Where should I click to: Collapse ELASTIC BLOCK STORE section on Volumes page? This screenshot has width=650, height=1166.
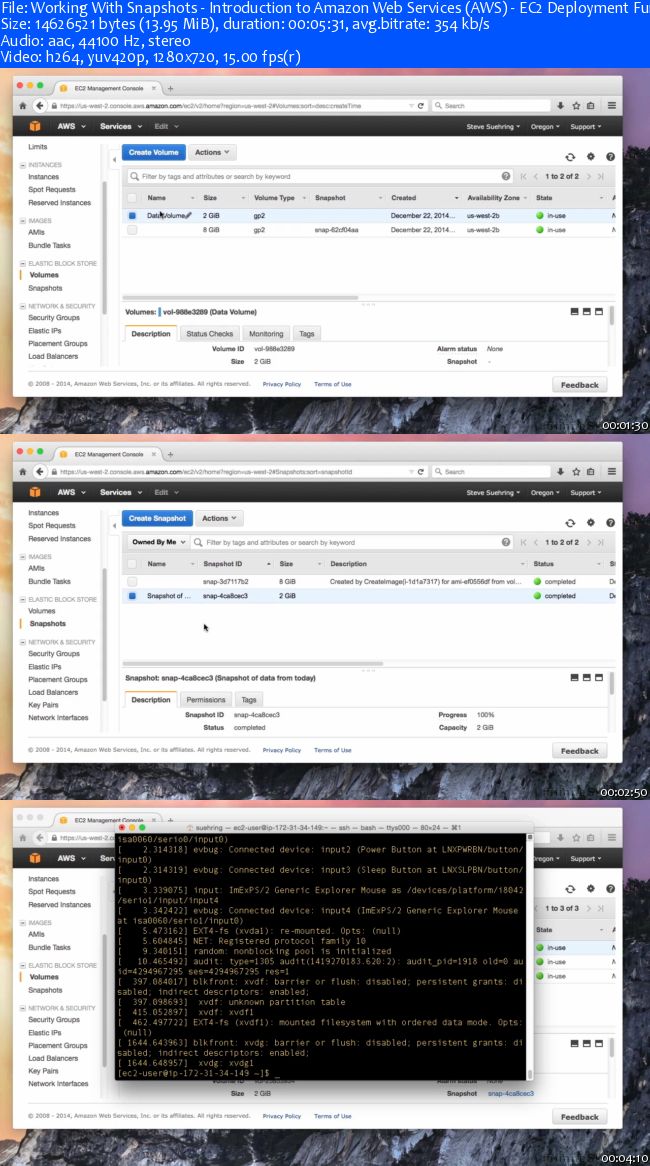tap(23, 263)
